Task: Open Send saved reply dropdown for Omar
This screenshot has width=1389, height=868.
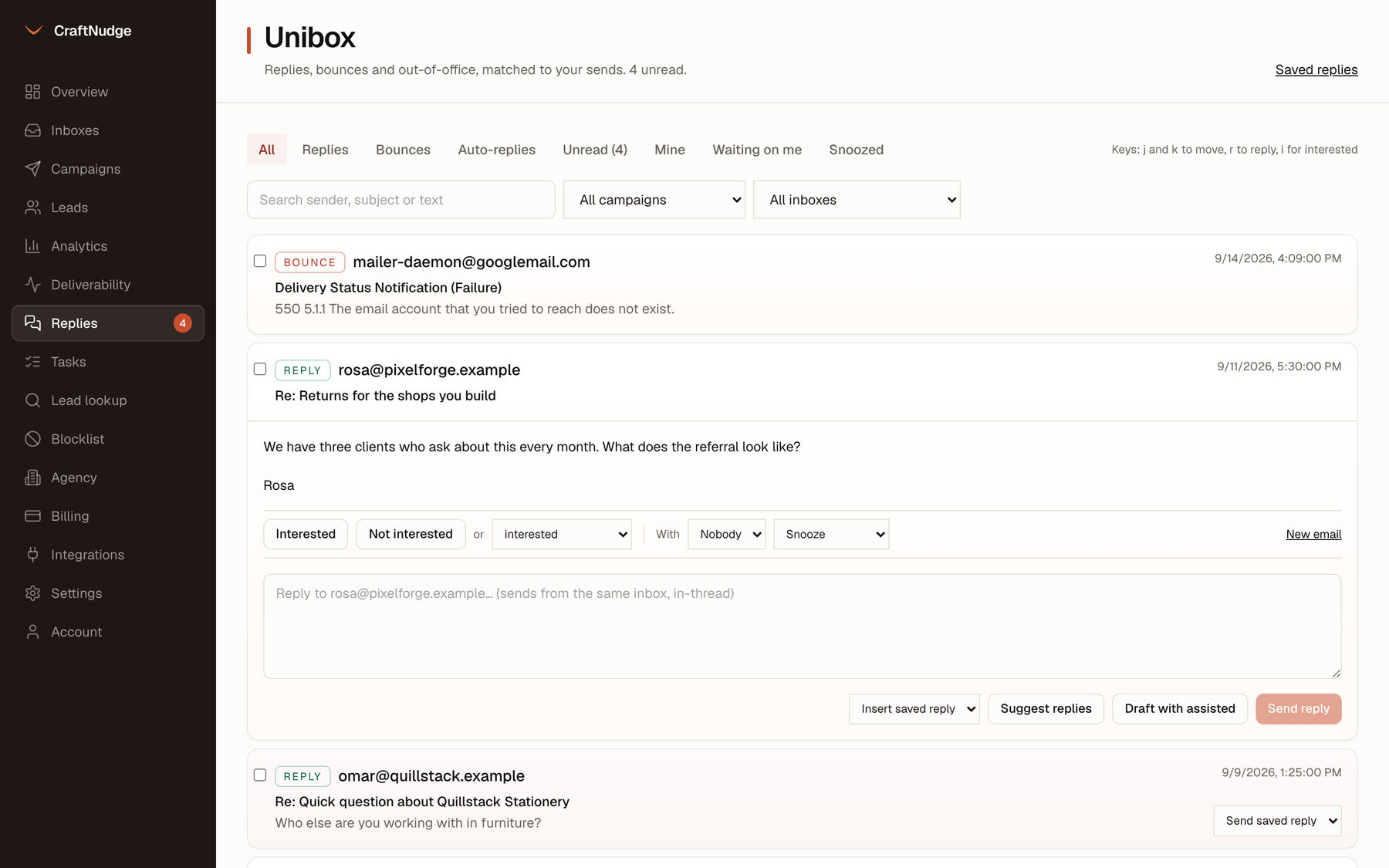Action: pyautogui.click(x=1277, y=821)
